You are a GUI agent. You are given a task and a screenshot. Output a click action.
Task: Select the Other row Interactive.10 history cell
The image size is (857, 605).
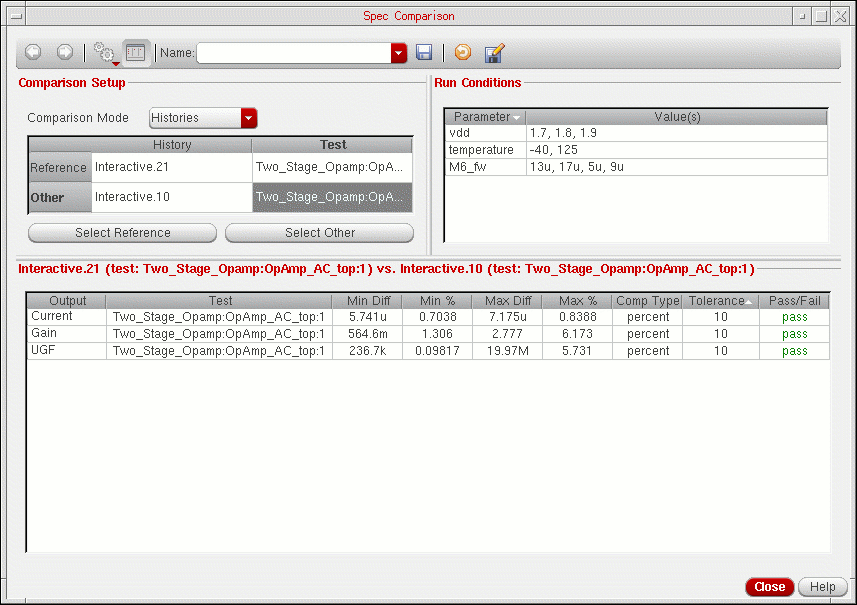coord(171,197)
